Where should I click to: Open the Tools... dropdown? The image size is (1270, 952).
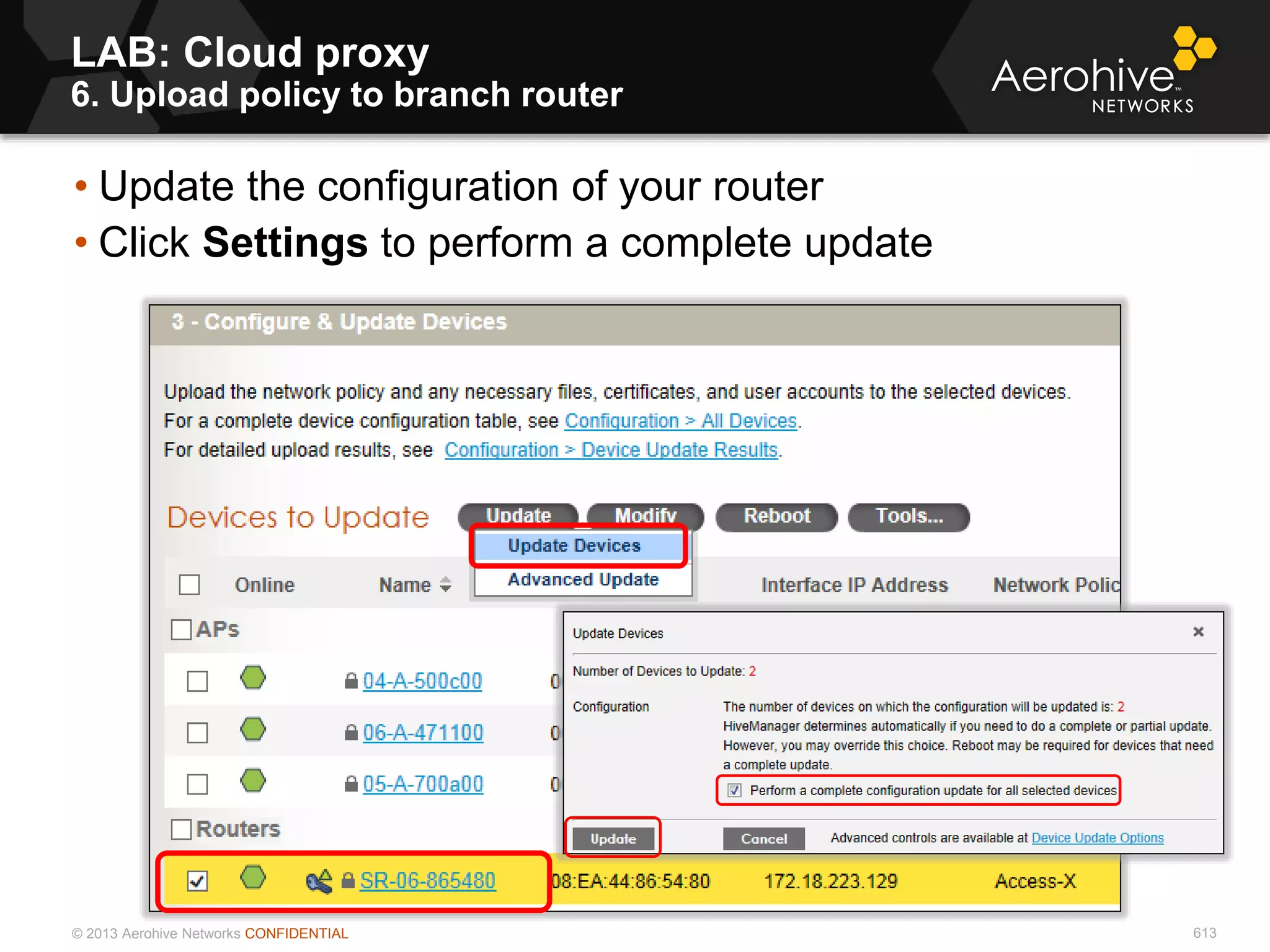click(908, 517)
